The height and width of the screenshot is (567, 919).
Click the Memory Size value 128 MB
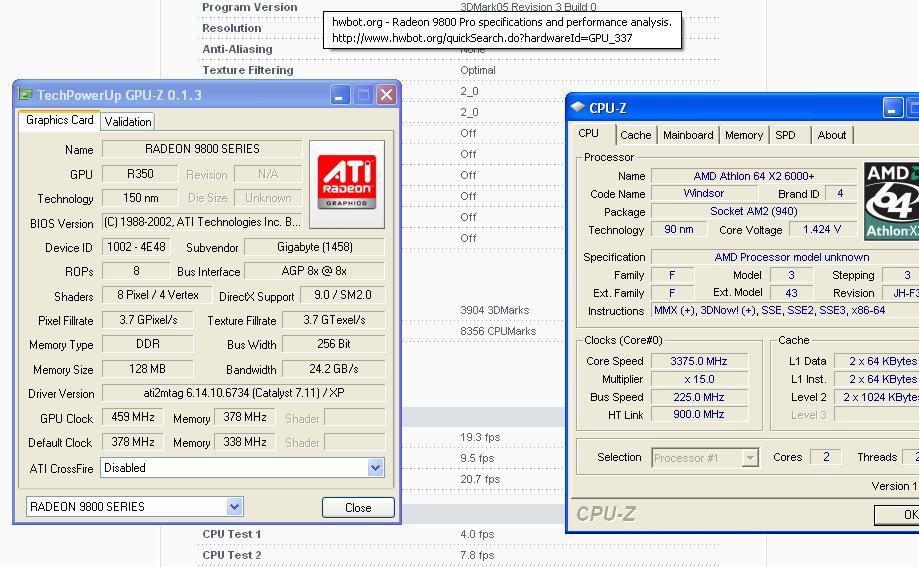point(148,369)
